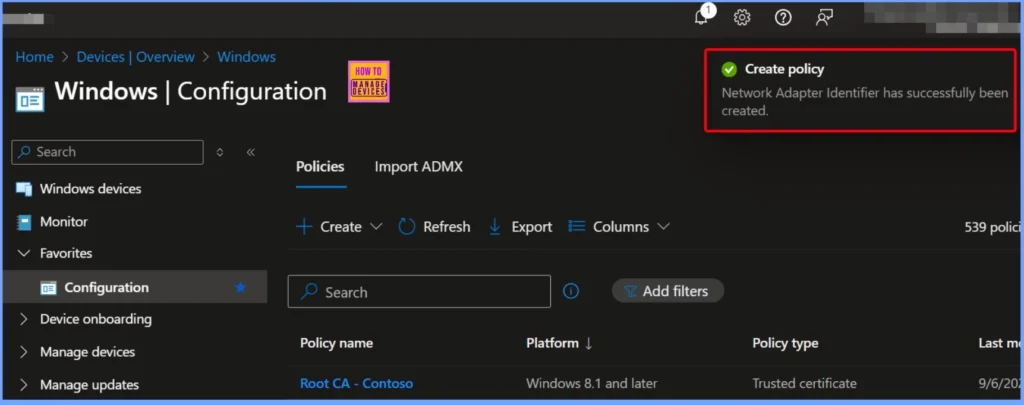
Task: Open the settings gear icon
Action: [742, 18]
